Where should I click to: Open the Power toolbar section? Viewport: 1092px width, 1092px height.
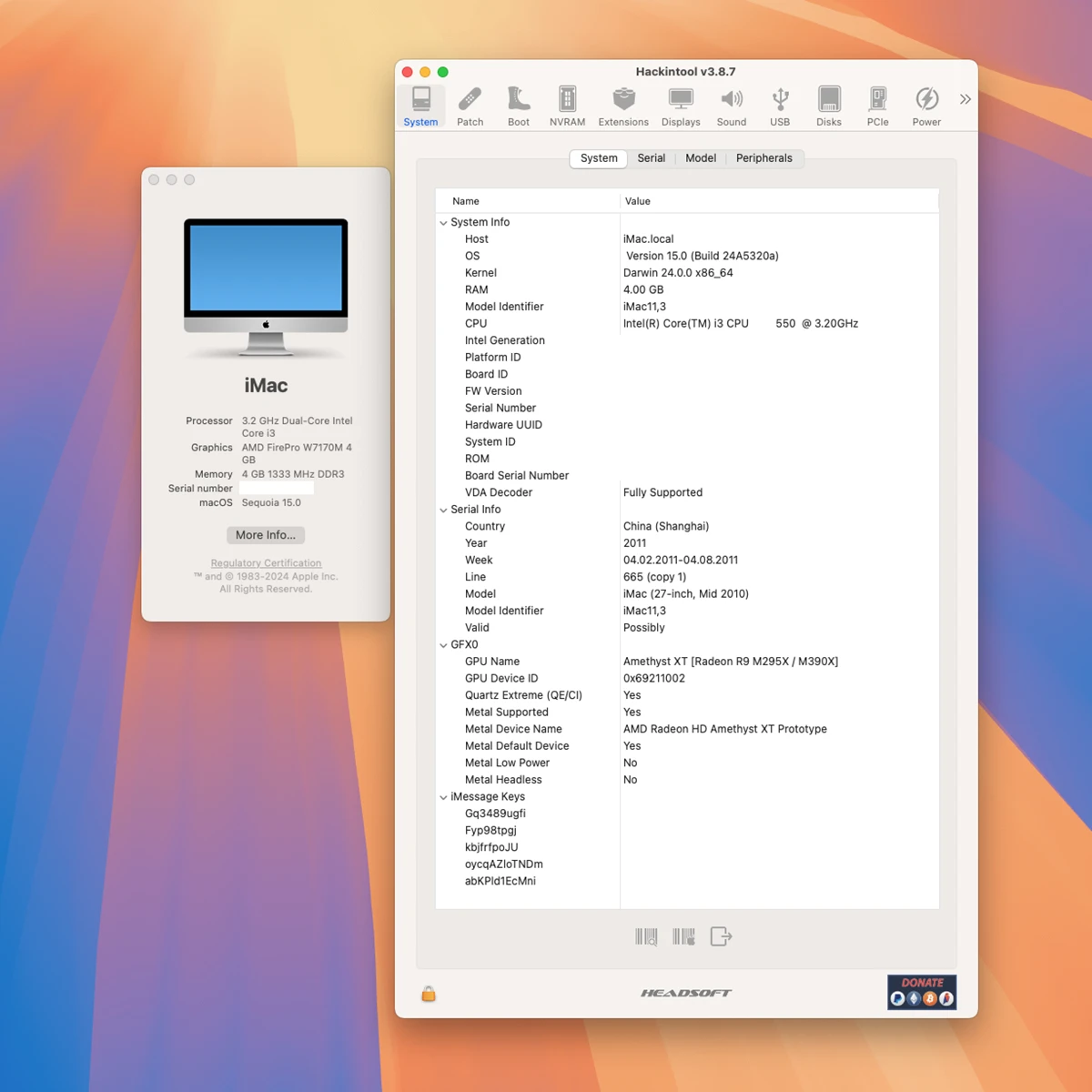point(926,106)
